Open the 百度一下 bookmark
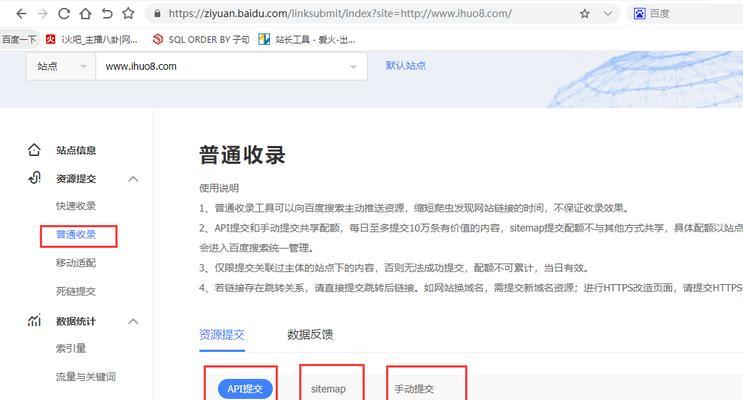Image resolution: width=743 pixels, height=400 pixels. [19, 39]
